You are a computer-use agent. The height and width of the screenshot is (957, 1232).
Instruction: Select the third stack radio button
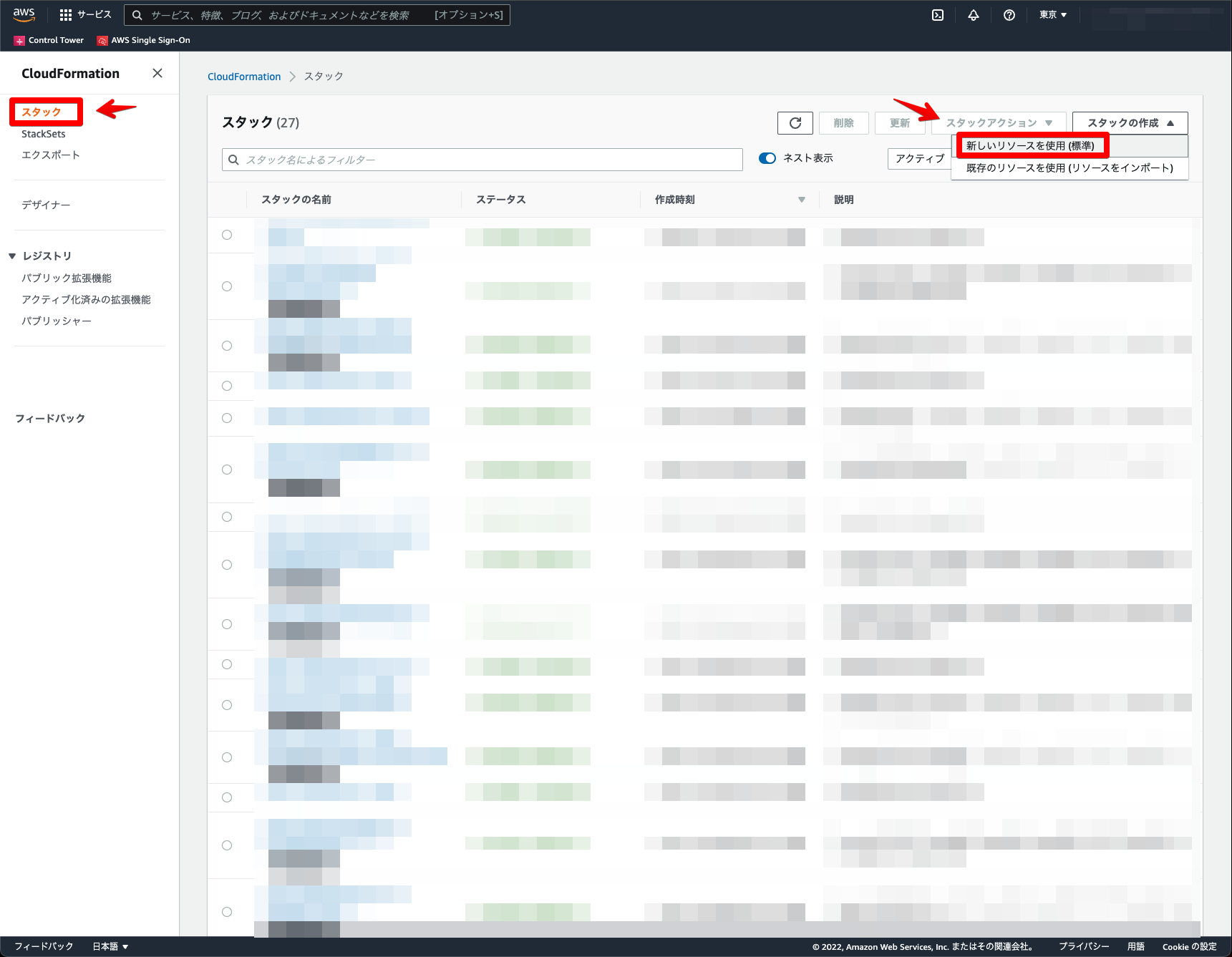pos(227,346)
